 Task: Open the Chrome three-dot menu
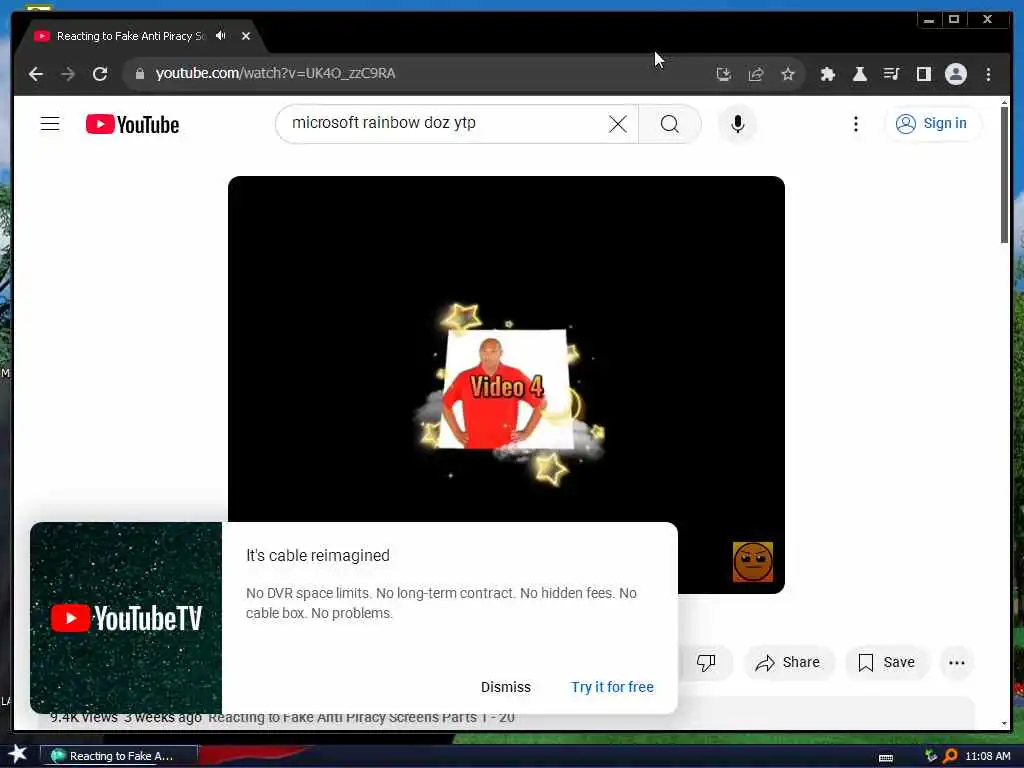click(x=988, y=74)
